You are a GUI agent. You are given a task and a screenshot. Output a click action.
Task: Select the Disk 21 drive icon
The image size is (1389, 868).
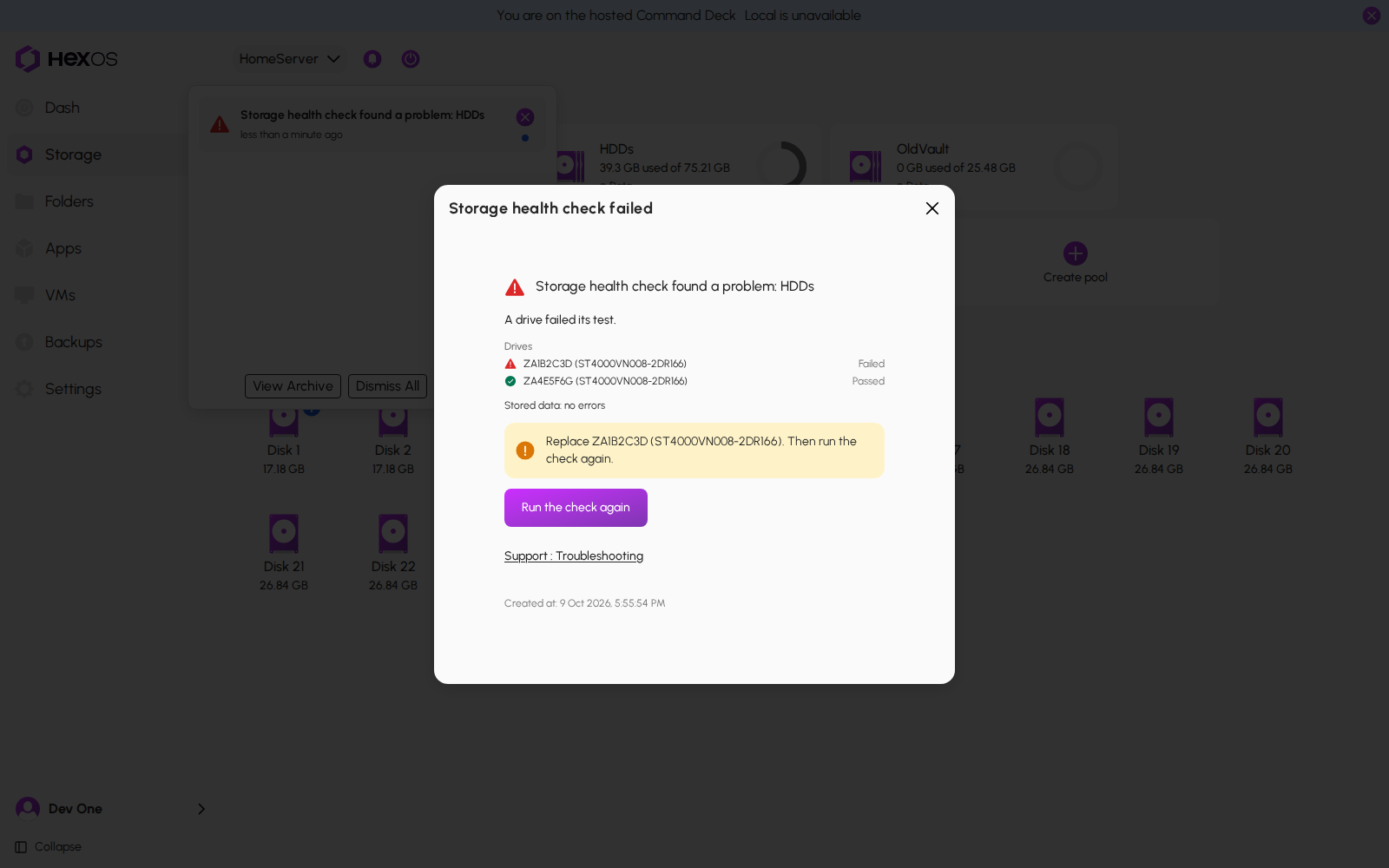[x=284, y=534]
